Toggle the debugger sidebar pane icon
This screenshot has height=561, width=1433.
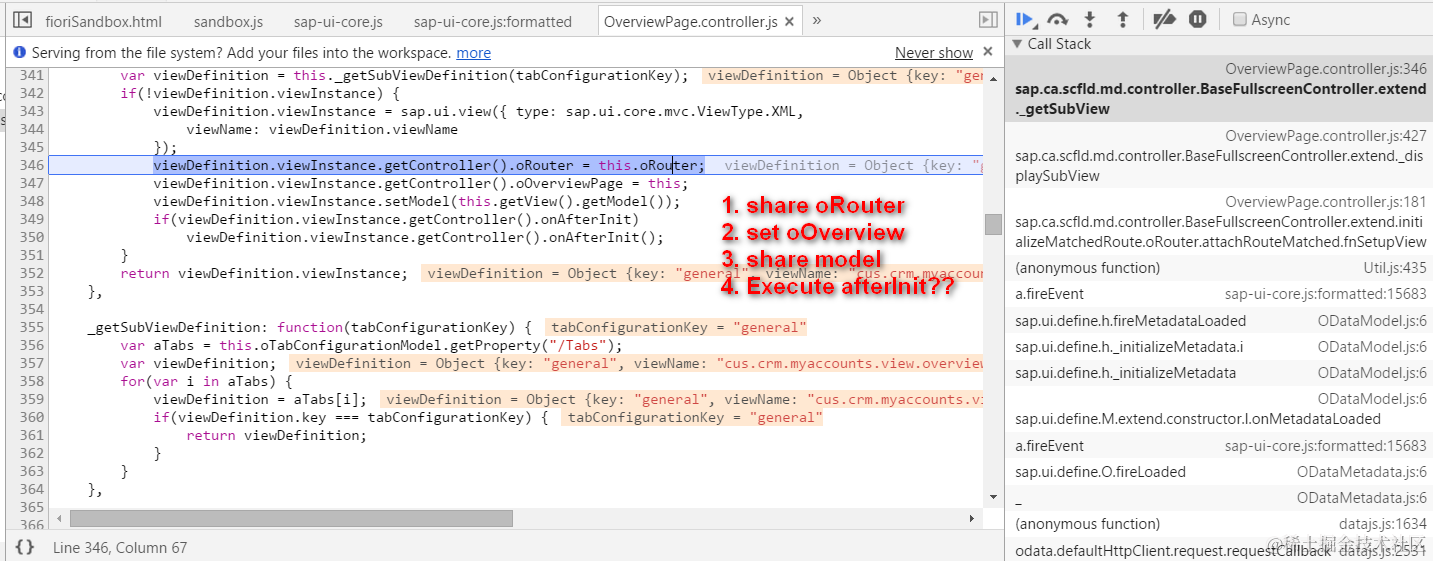[x=988, y=20]
